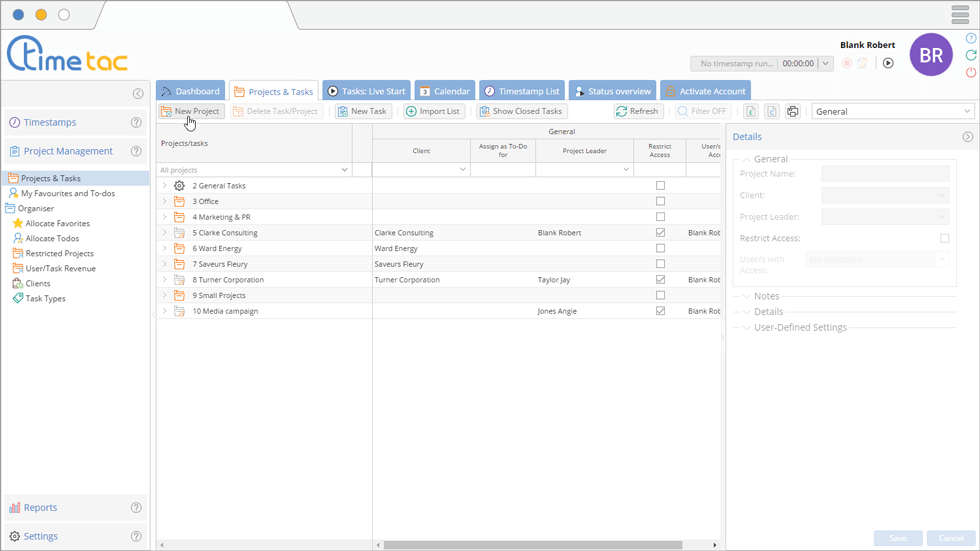Image resolution: width=980 pixels, height=551 pixels.
Task: Open help for Project Management section
Action: point(136,151)
